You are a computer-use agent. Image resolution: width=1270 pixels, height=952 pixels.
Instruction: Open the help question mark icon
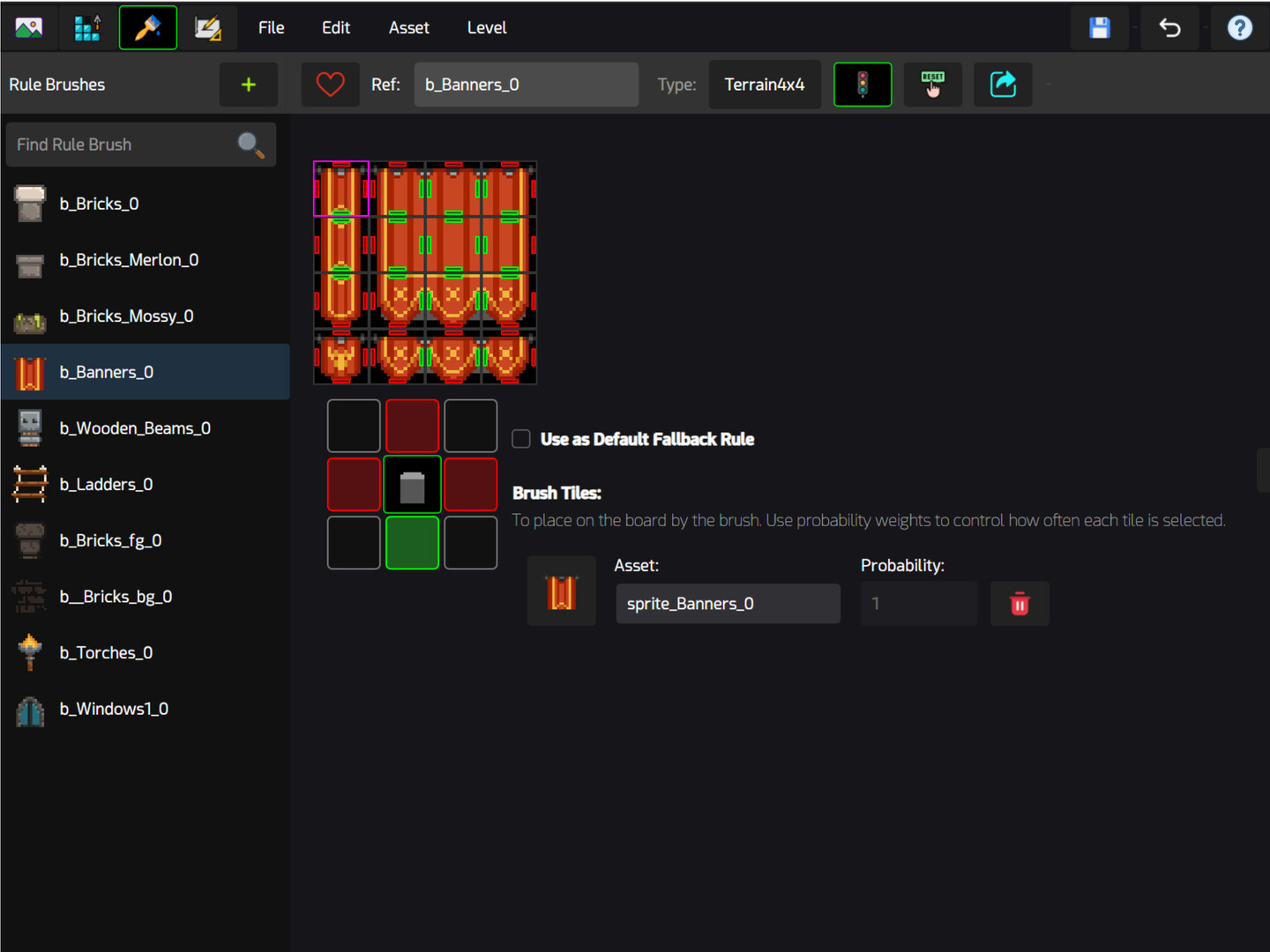[x=1239, y=28]
